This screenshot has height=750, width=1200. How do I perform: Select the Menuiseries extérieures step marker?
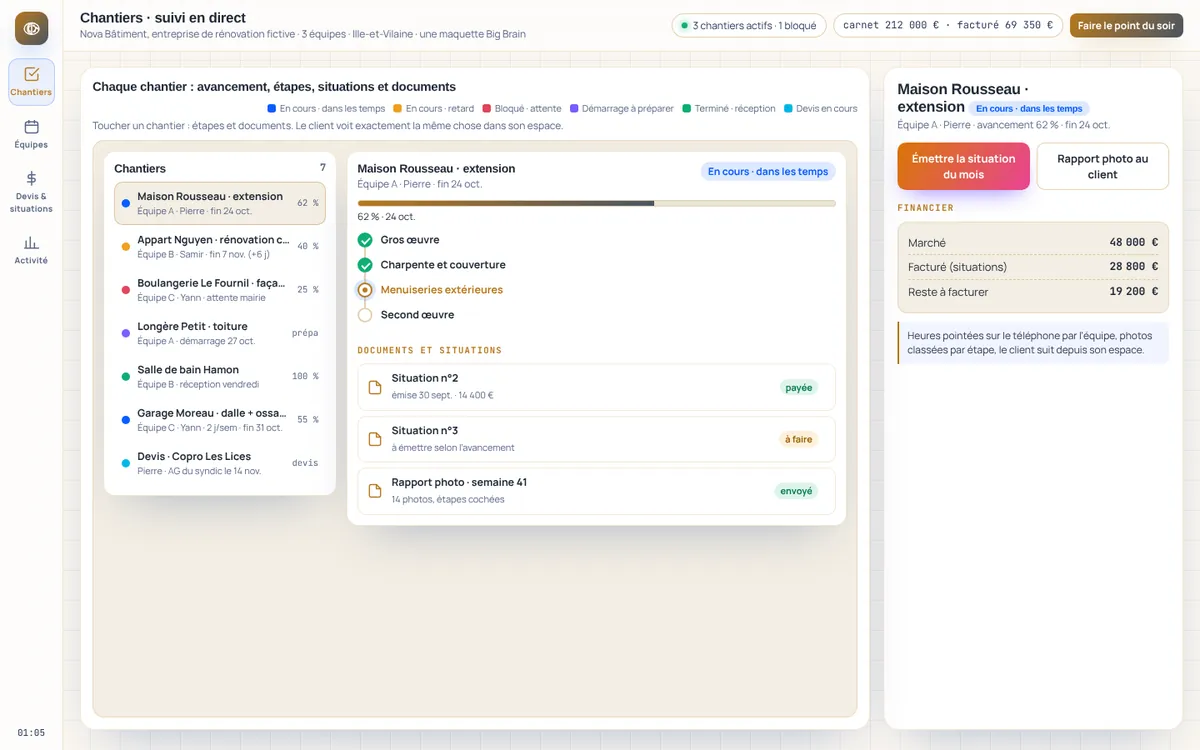click(365, 290)
